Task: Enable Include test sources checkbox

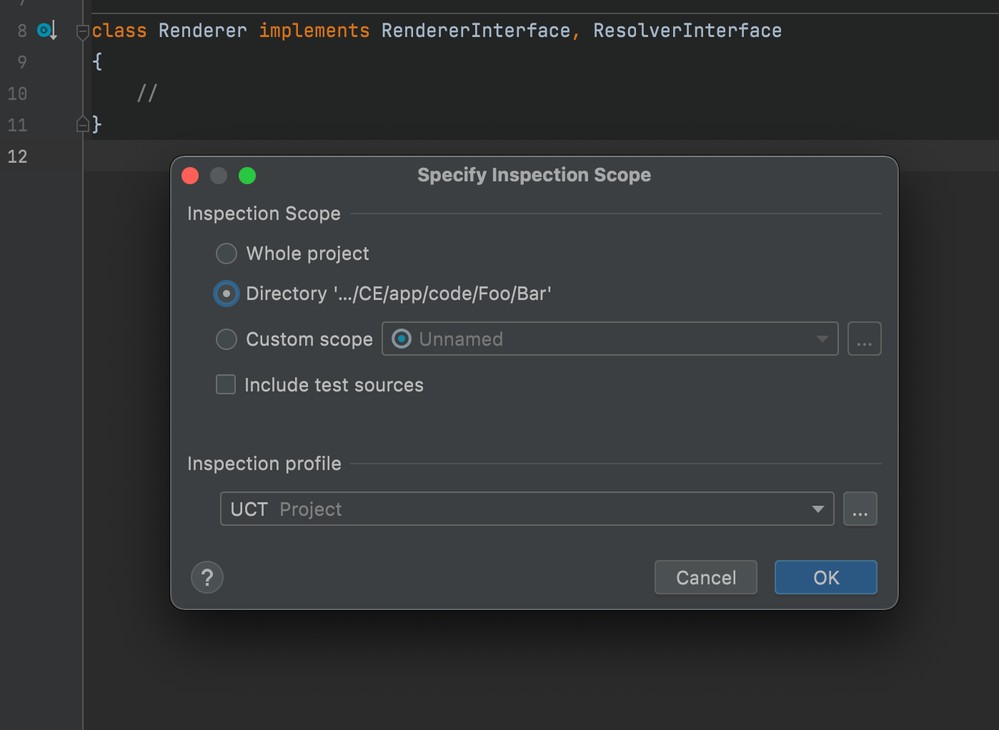Action: tap(227, 385)
